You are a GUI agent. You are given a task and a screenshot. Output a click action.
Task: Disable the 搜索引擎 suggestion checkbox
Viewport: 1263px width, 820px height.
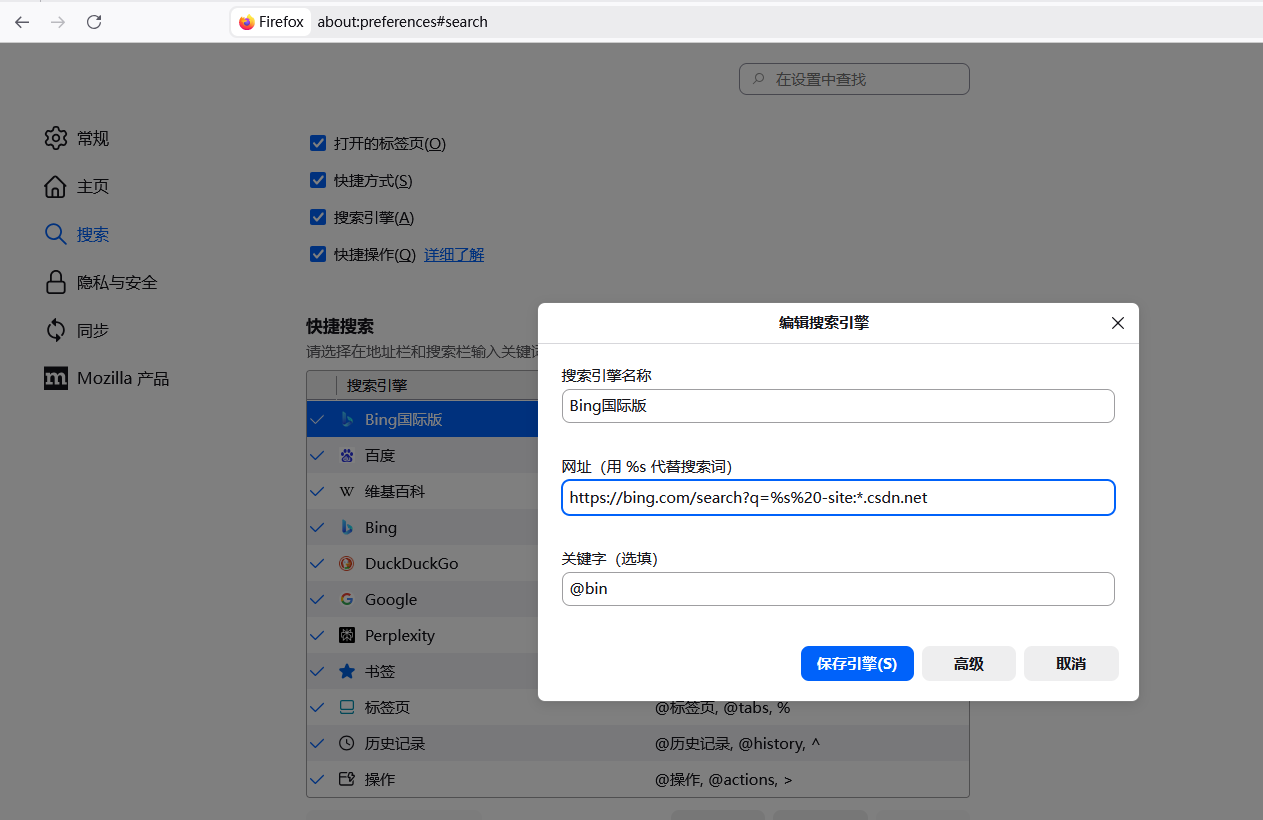click(318, 217)
